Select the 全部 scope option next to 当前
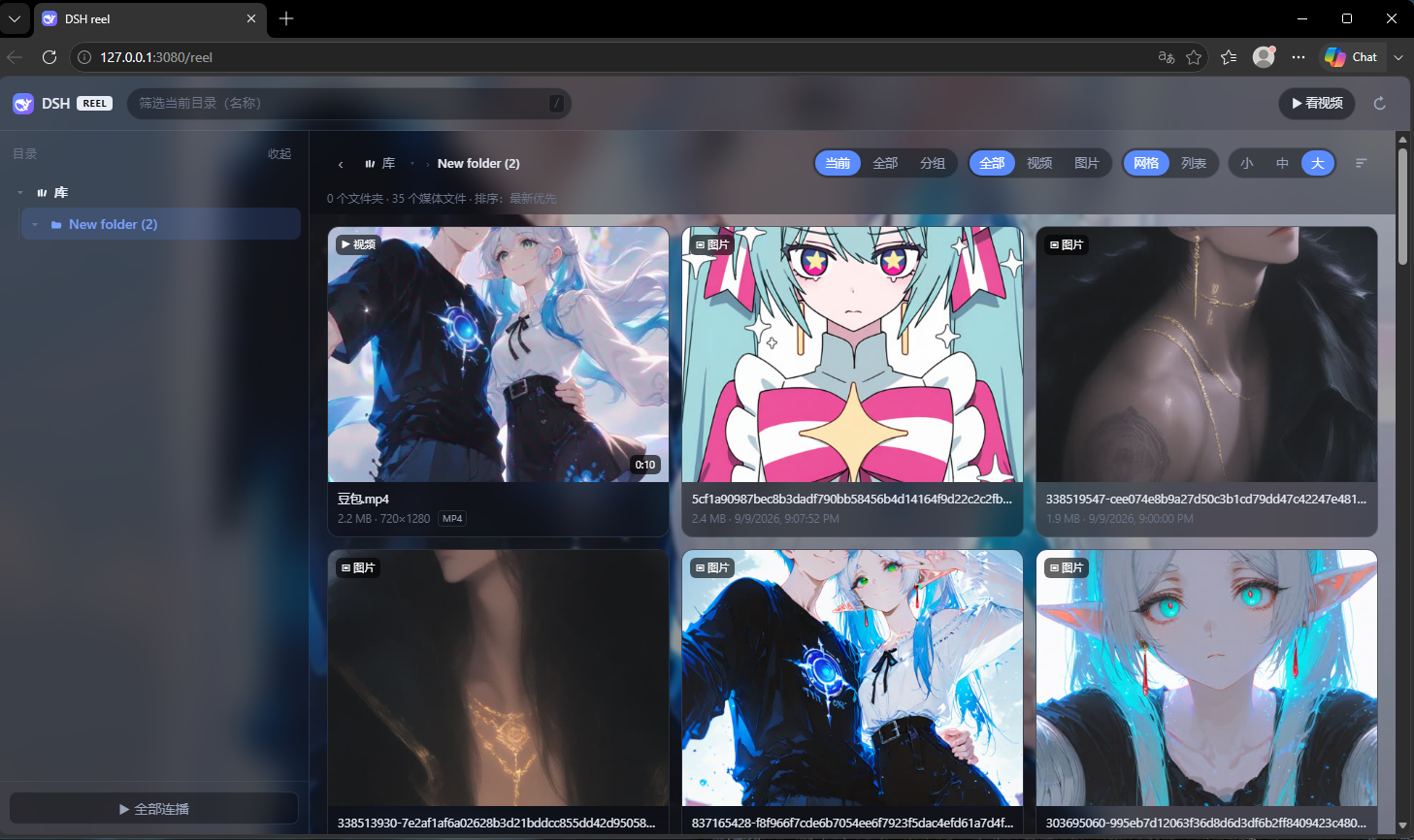The width and height of the screenshot is (1414, 840). [885, 163]
